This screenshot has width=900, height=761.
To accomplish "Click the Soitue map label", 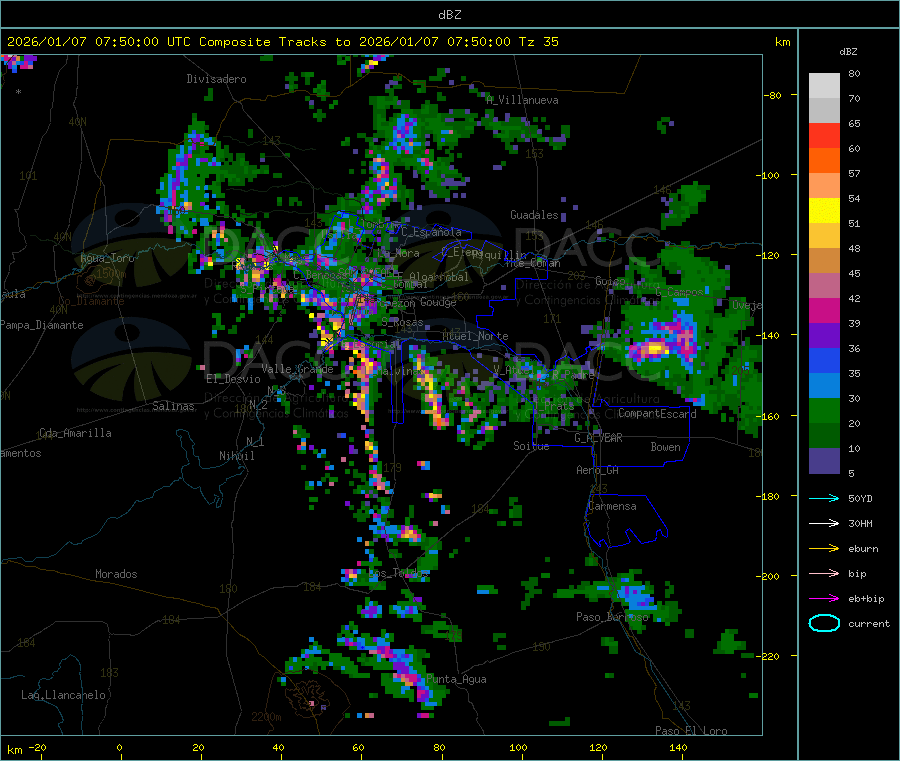I will 531,446.
